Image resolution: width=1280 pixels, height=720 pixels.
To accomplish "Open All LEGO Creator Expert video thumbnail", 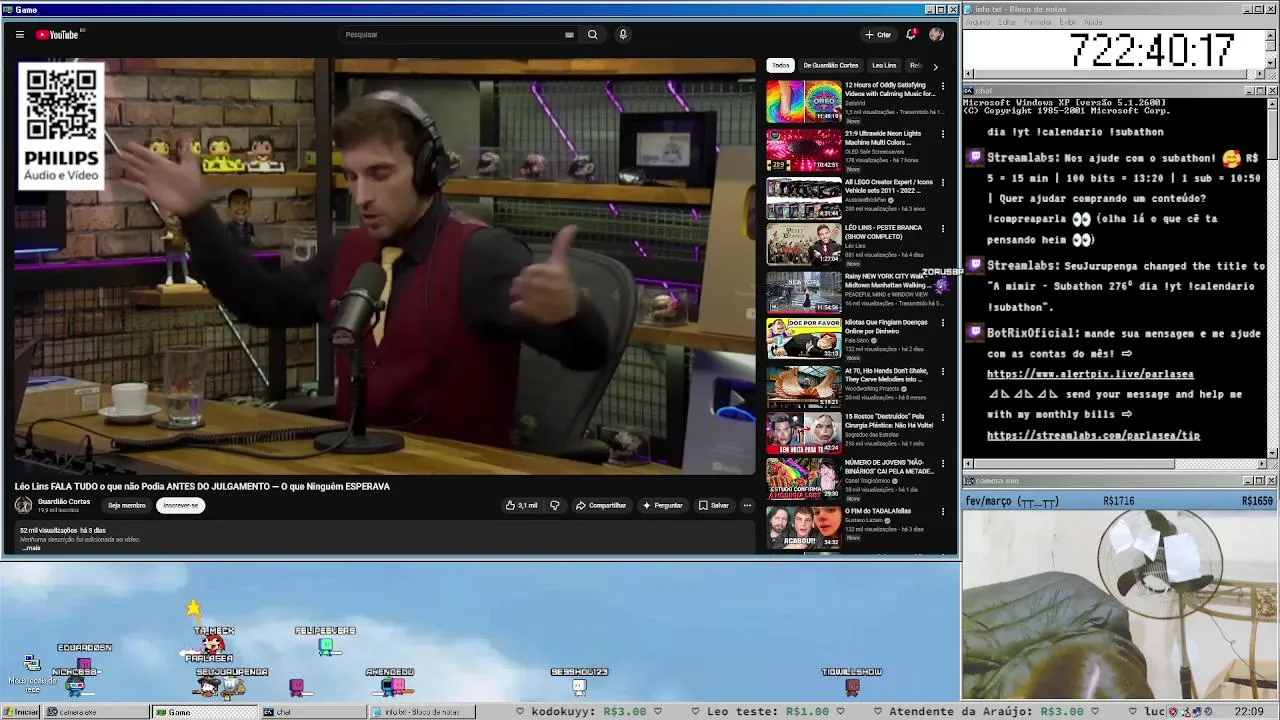I will (x=804, y=197).
